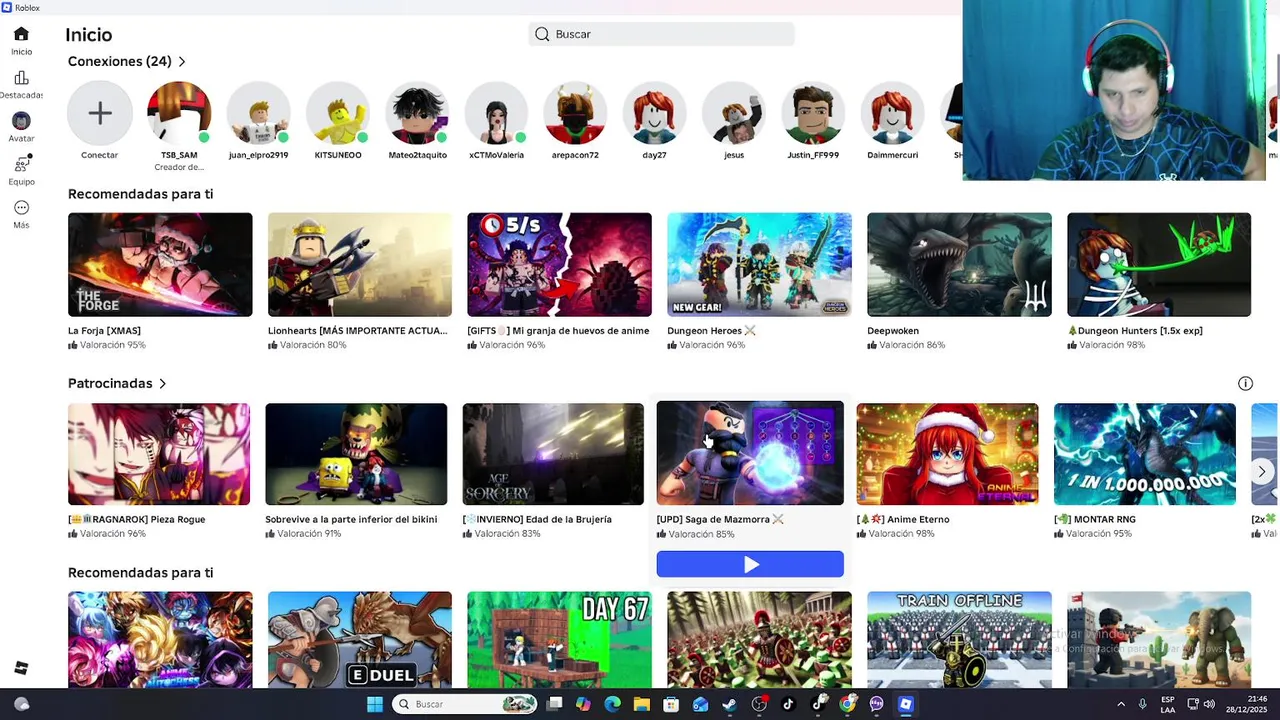
Task: Open File Explorer from taskbar
Action: (642, 704)
